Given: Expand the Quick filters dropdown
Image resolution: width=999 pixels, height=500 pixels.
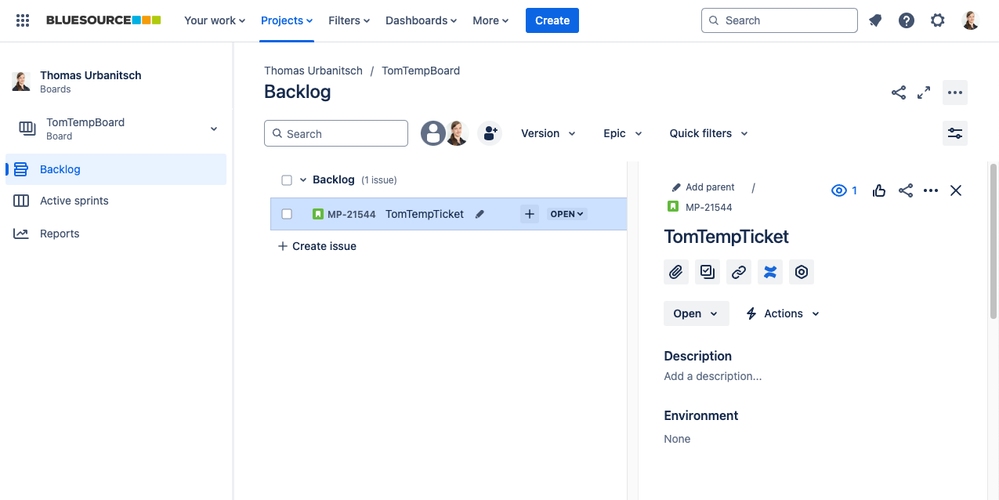Looking at the screenshot, I should (708, 133).
